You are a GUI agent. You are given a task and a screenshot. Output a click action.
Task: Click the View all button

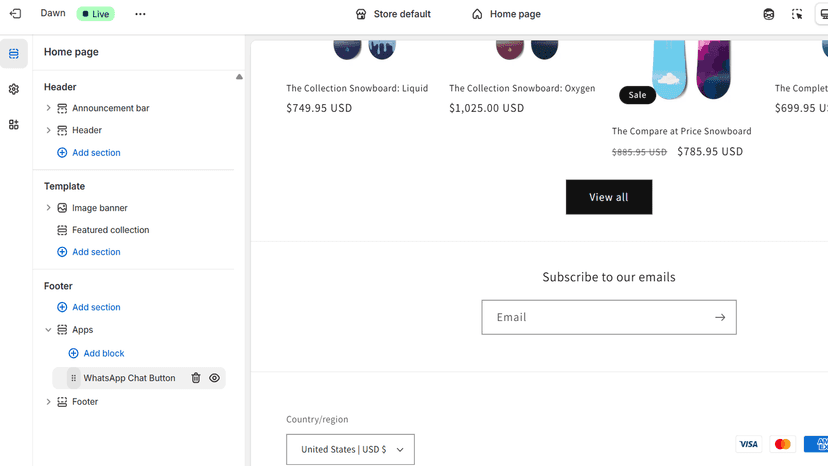(609, 197)
